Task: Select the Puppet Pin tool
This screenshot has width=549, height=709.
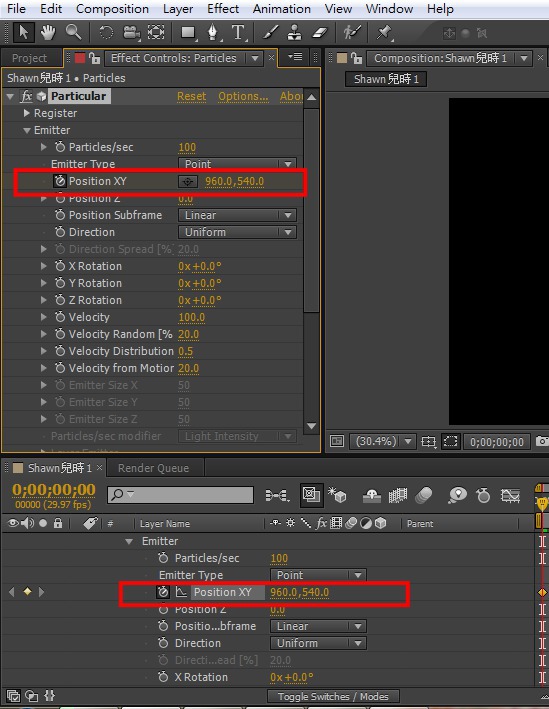Action: point(384,33)
